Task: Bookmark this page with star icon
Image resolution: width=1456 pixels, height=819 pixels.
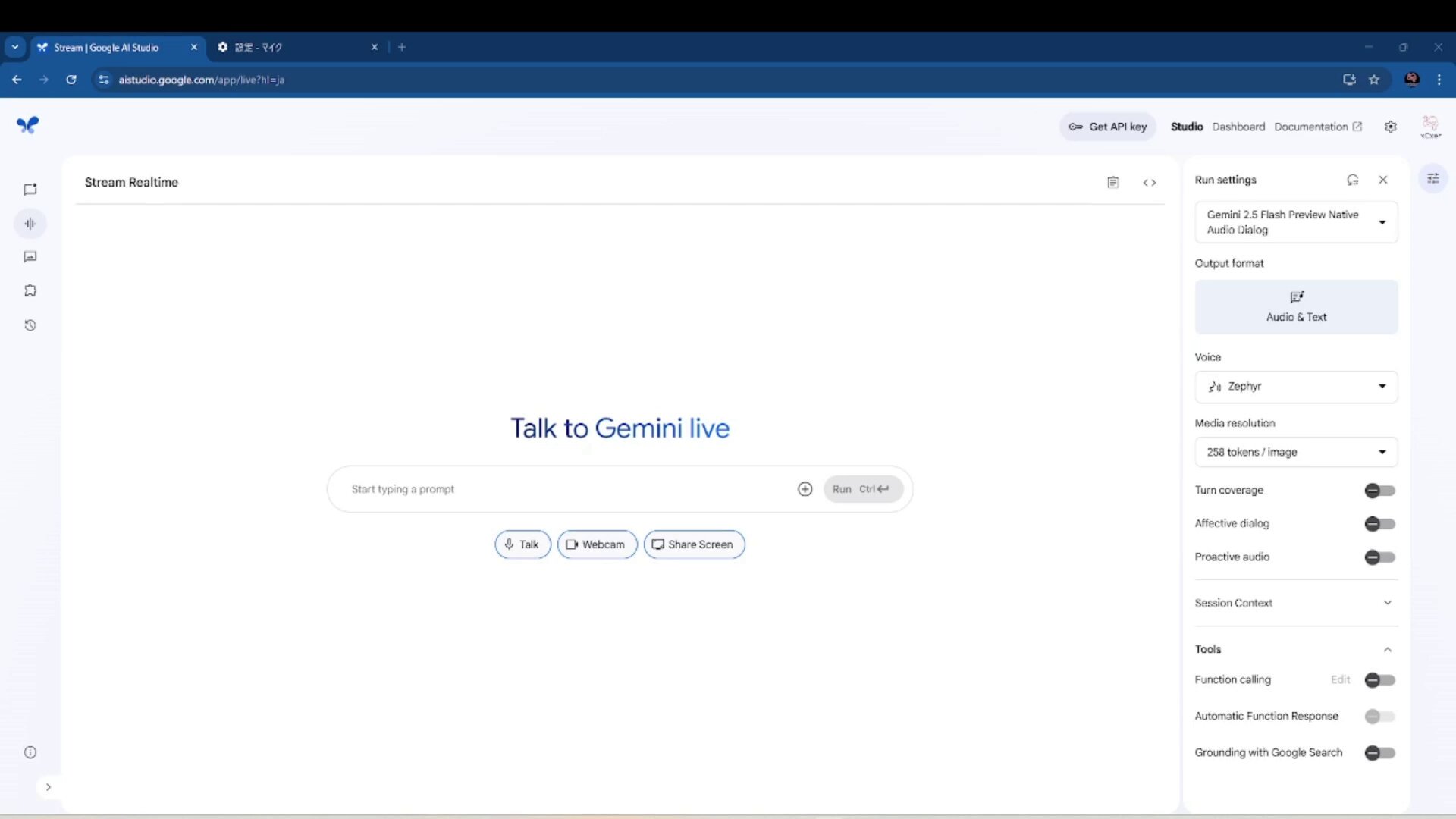Action: tap(1374, 80)
